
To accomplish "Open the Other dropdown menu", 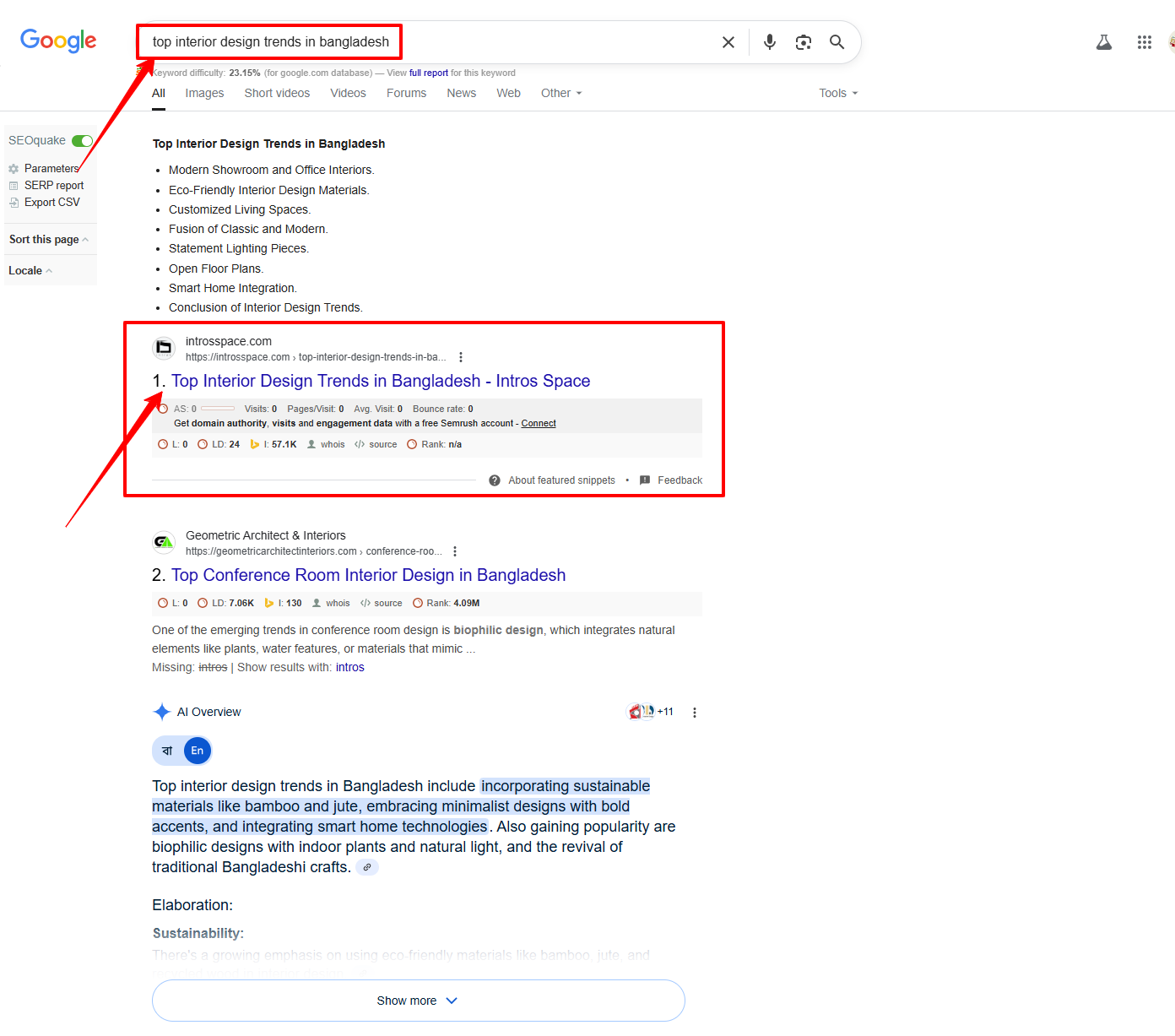I will 561,93.
